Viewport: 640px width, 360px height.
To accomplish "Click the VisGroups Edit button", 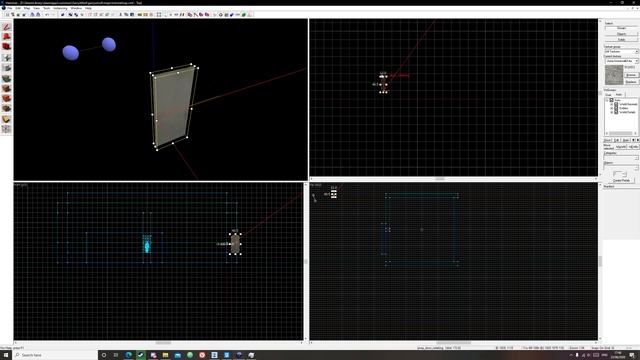I will pos(616,140).
